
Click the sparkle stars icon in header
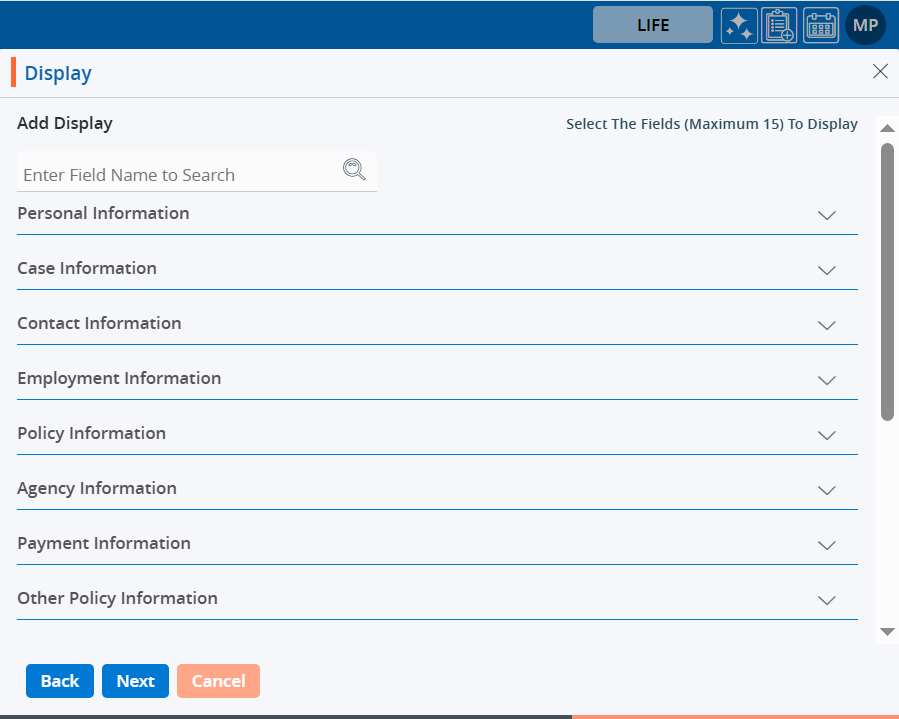click(739, 25)
